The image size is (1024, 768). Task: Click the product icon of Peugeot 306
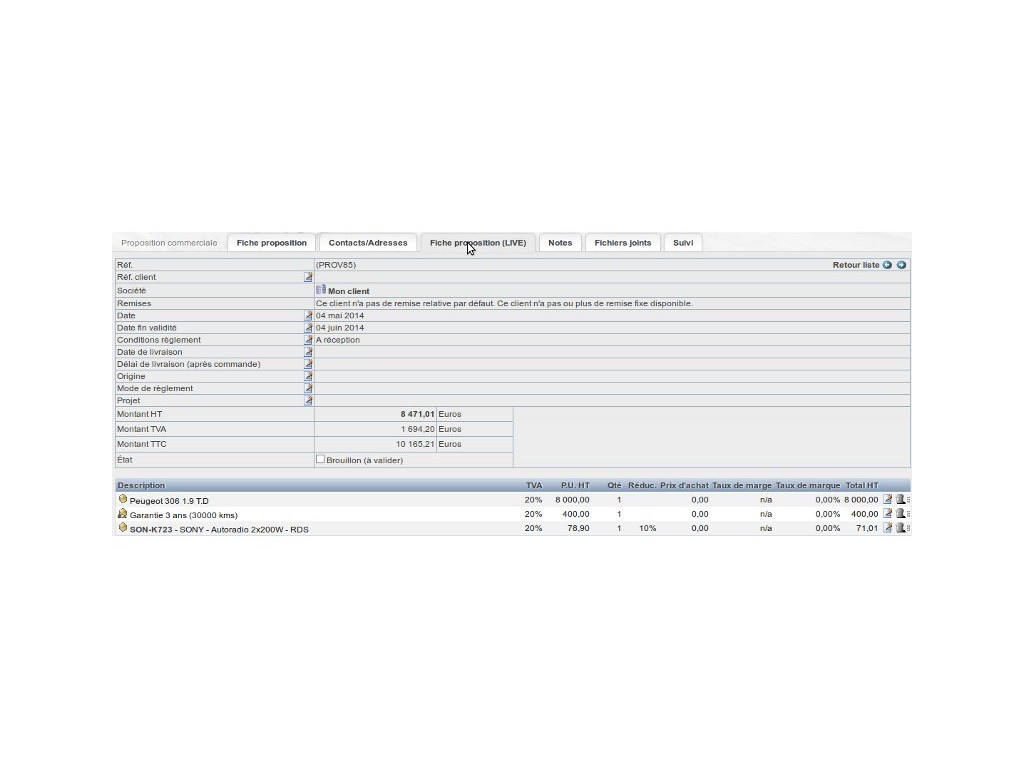tap(123, 499)
